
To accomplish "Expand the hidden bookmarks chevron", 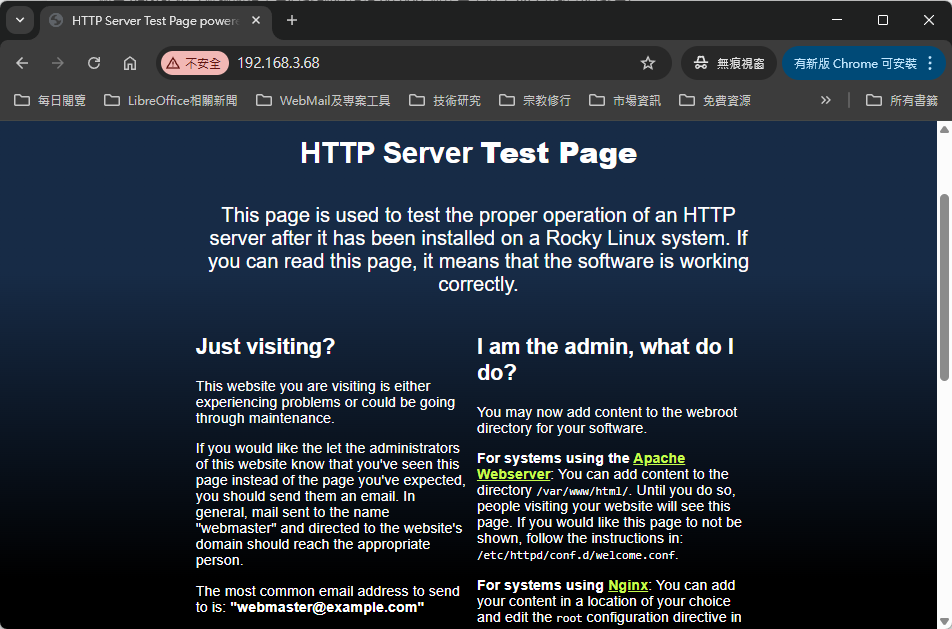I will 826,100.
